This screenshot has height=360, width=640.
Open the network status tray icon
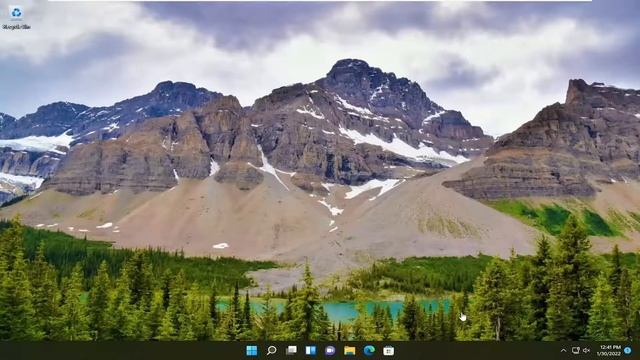(576, 351)
